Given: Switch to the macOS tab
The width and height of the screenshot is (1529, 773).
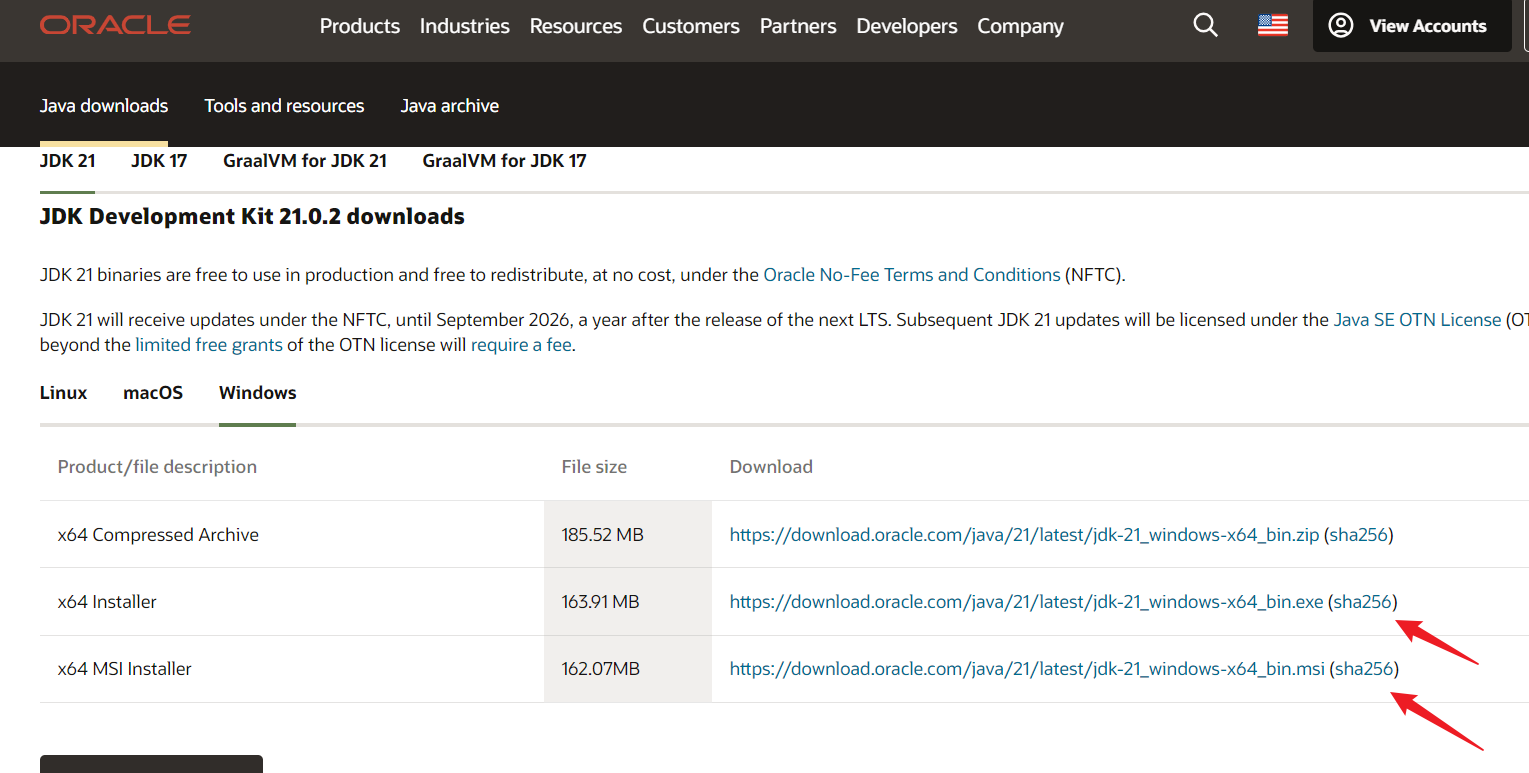Looking at the screenshot, I should [x=153, y=393].
